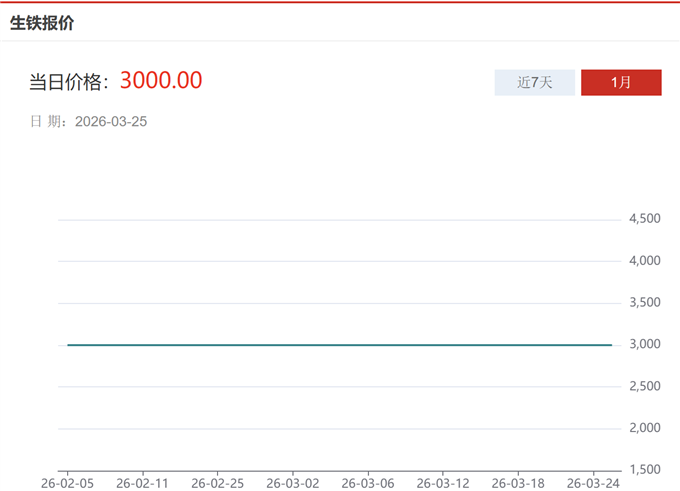Click the 4,500 price axis label
This screenshot has height=491, width=680.
[x=643, y=219]
